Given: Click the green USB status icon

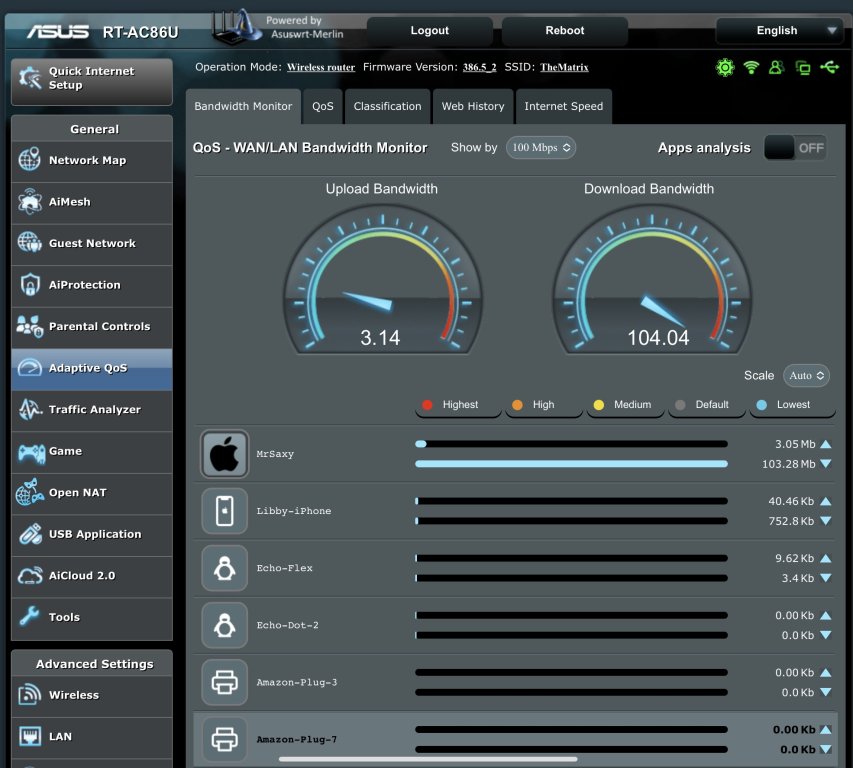Looking at the screenshot, I should [829, 67].
